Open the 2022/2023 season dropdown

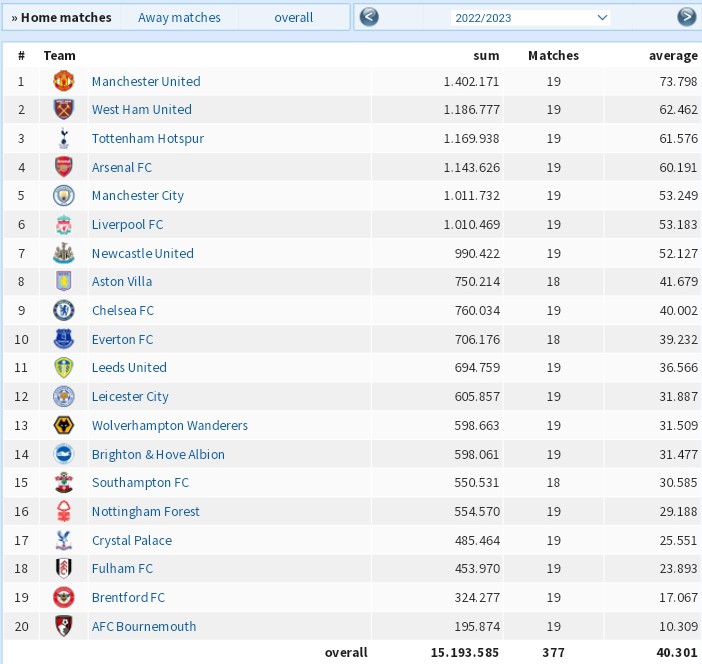(530, 18)
